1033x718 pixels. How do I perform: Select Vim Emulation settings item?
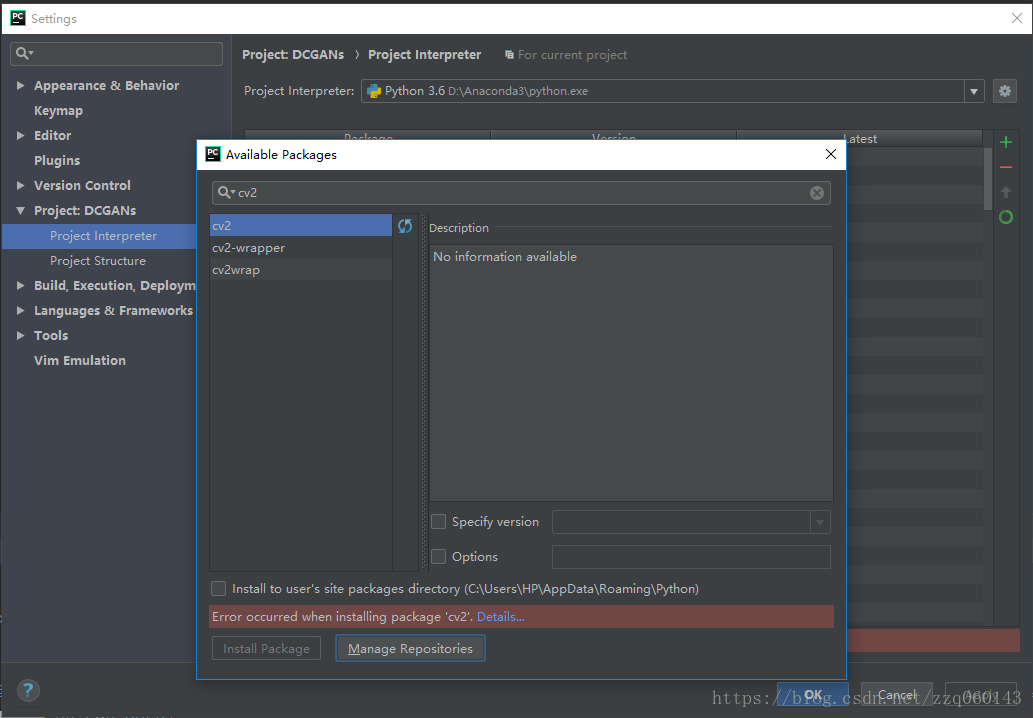(x=80, y=360)
